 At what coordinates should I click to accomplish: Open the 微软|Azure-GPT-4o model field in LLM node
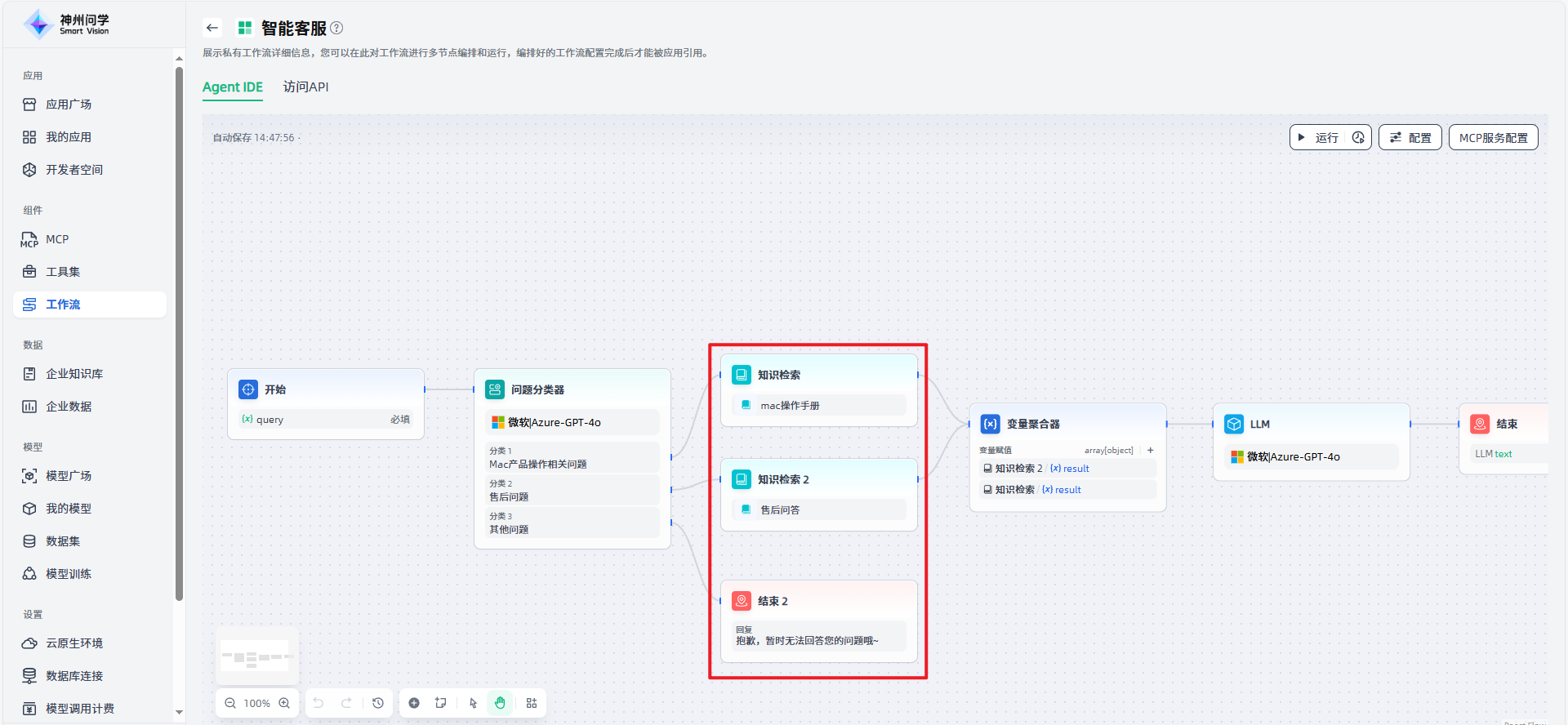1312,456
